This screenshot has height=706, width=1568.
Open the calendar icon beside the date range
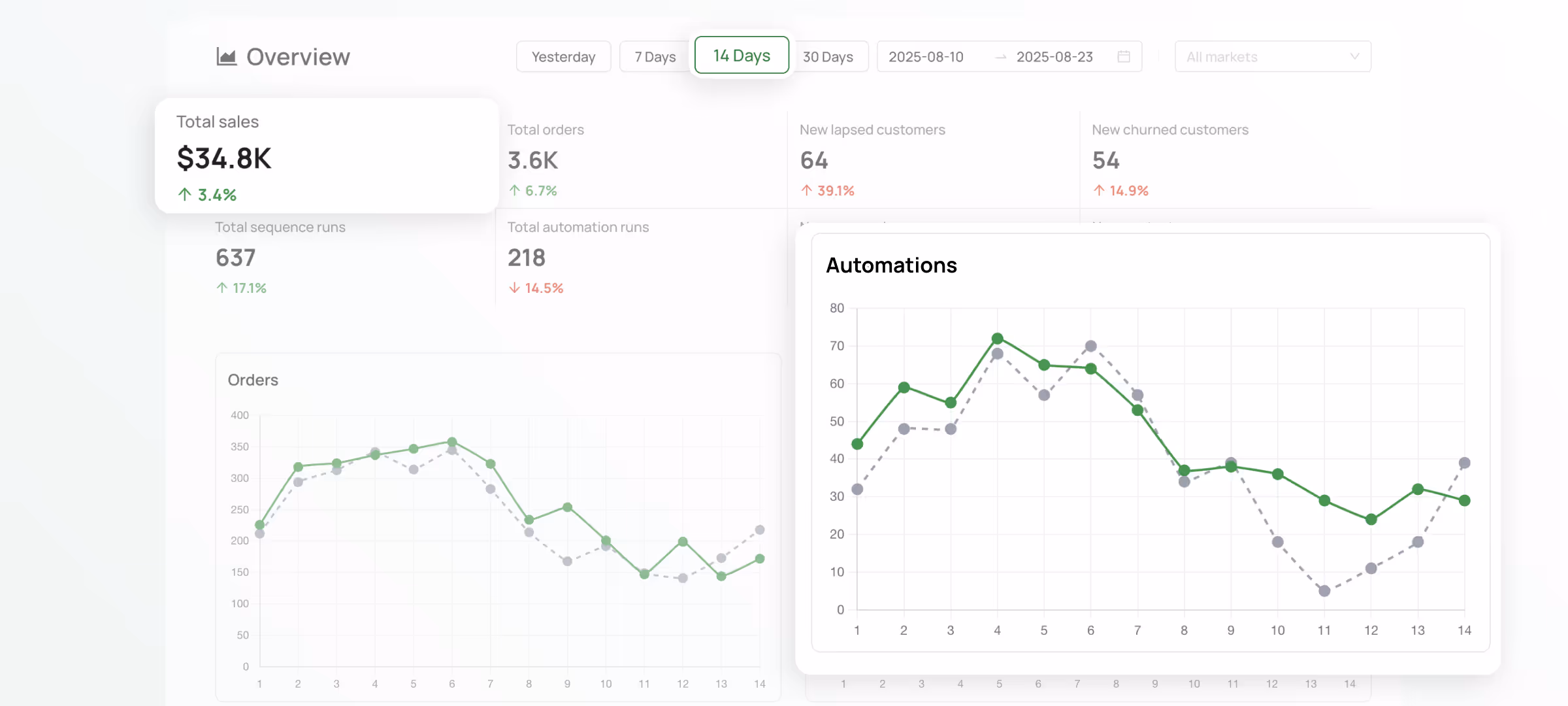(1124, 56)
